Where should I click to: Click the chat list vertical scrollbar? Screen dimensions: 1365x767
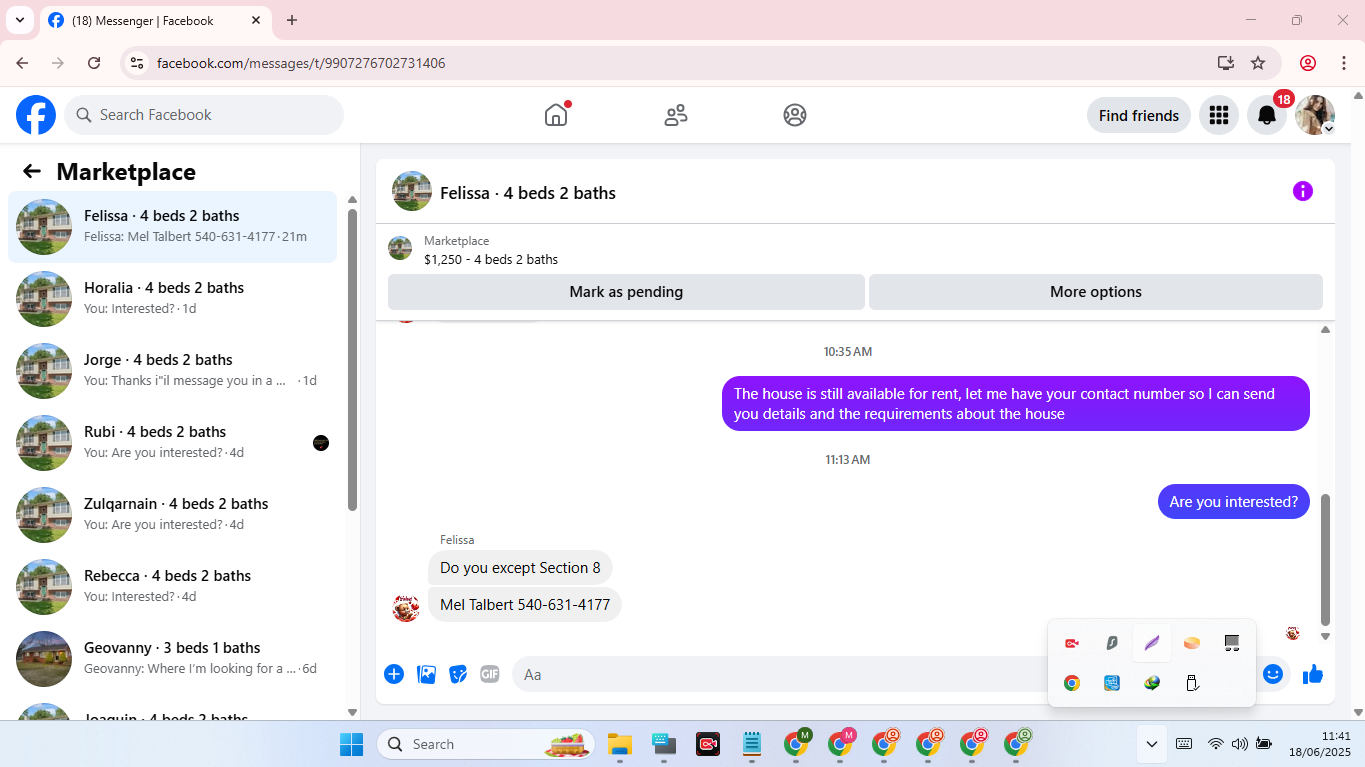point(352,360)
